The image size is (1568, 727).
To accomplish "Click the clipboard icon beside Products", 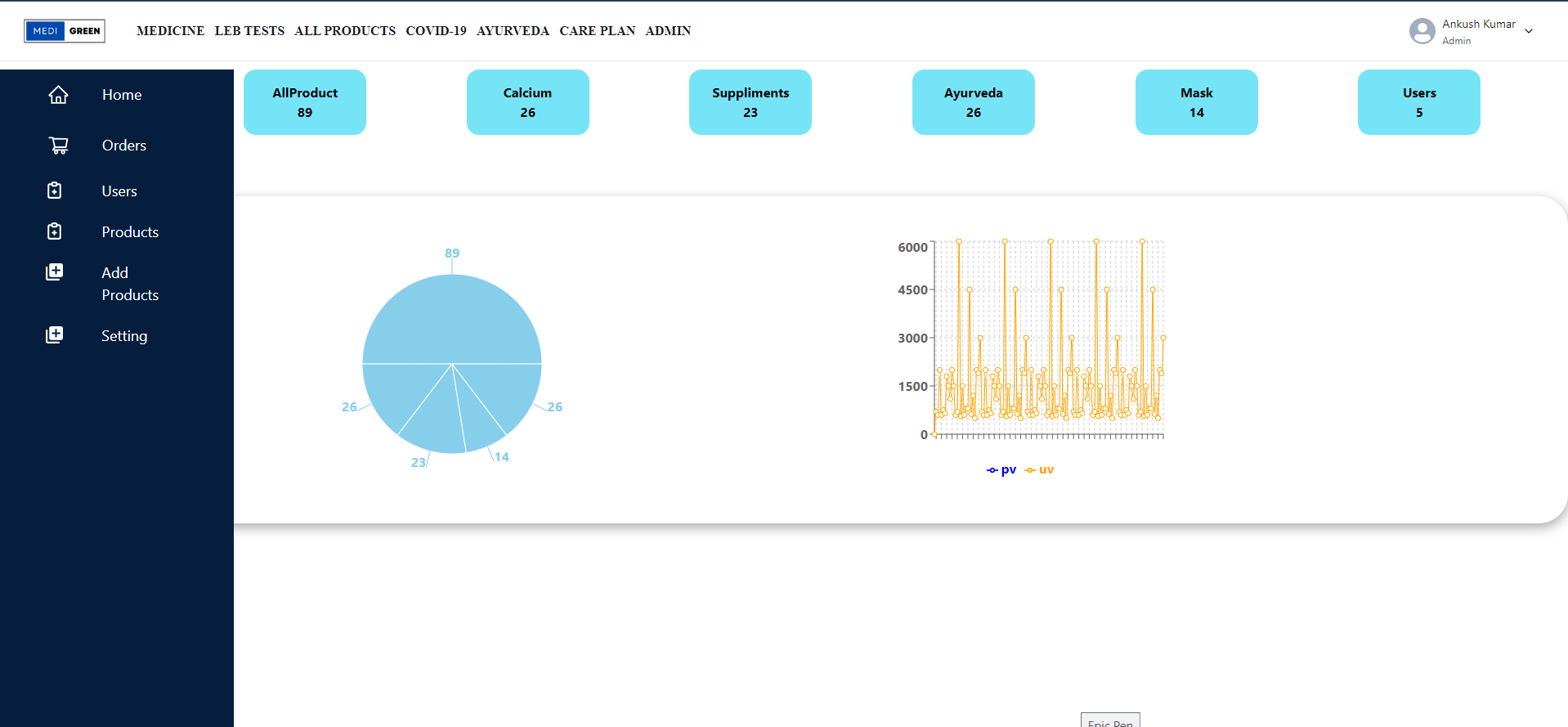I will point(55,231).
